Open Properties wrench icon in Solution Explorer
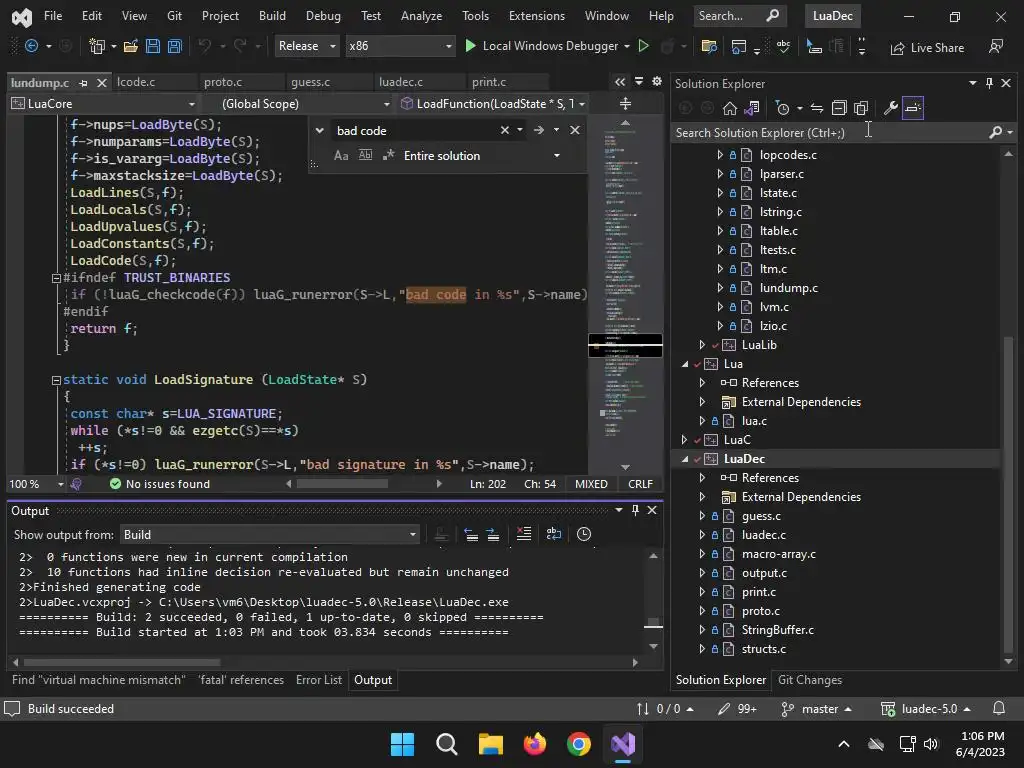The width and height of the screenshot is (1024, 768). point(890,108)
